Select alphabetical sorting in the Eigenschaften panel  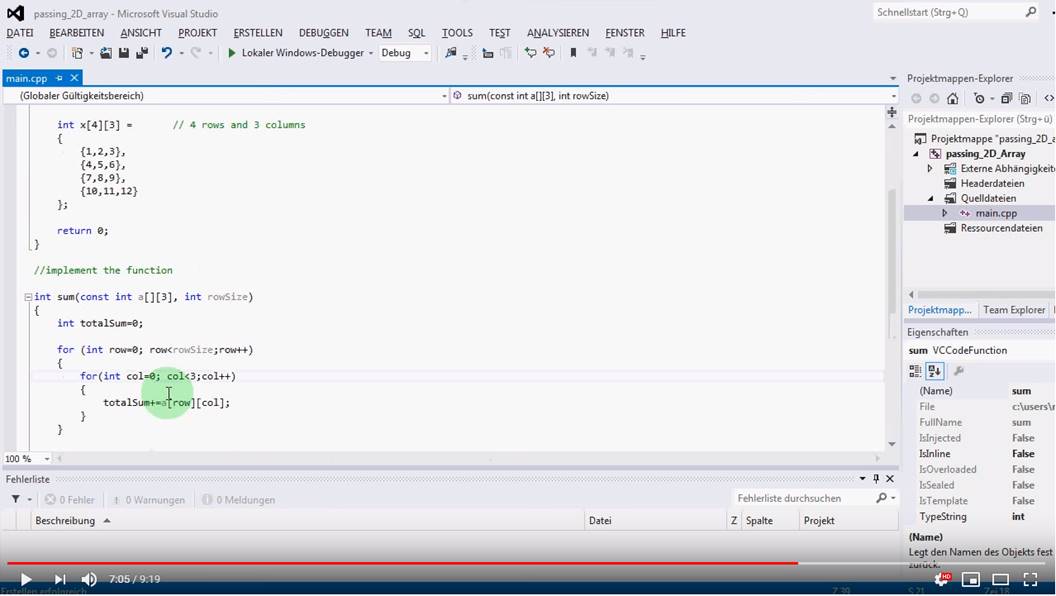934,371
